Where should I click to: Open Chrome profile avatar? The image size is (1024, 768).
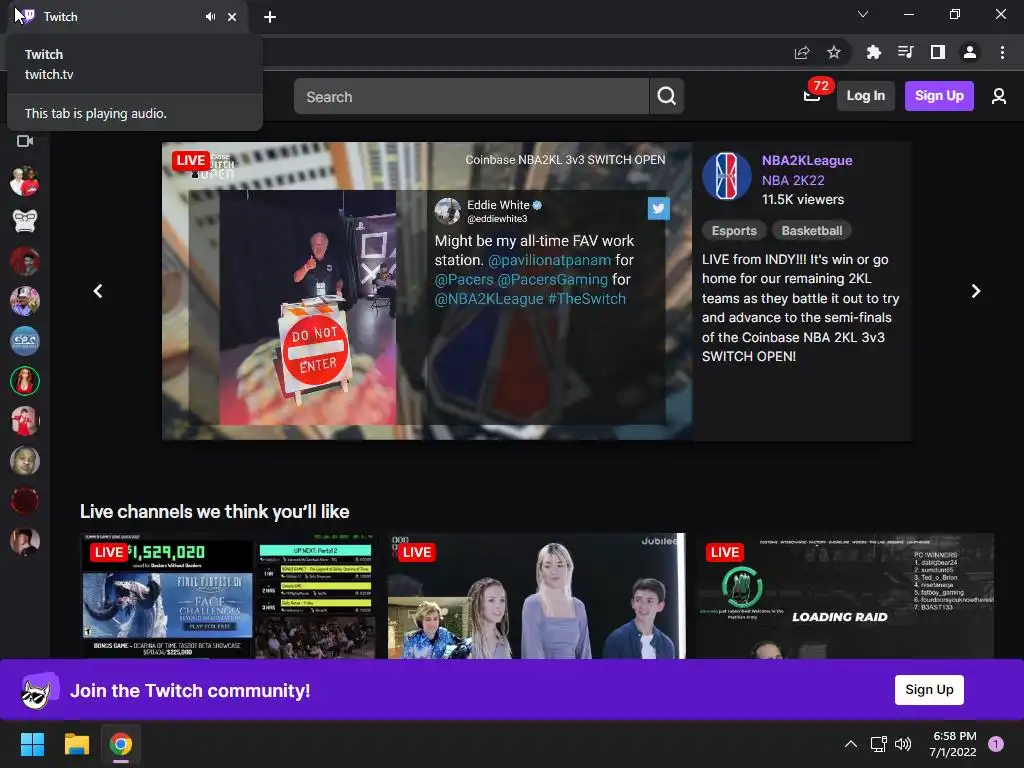point(970,52)
